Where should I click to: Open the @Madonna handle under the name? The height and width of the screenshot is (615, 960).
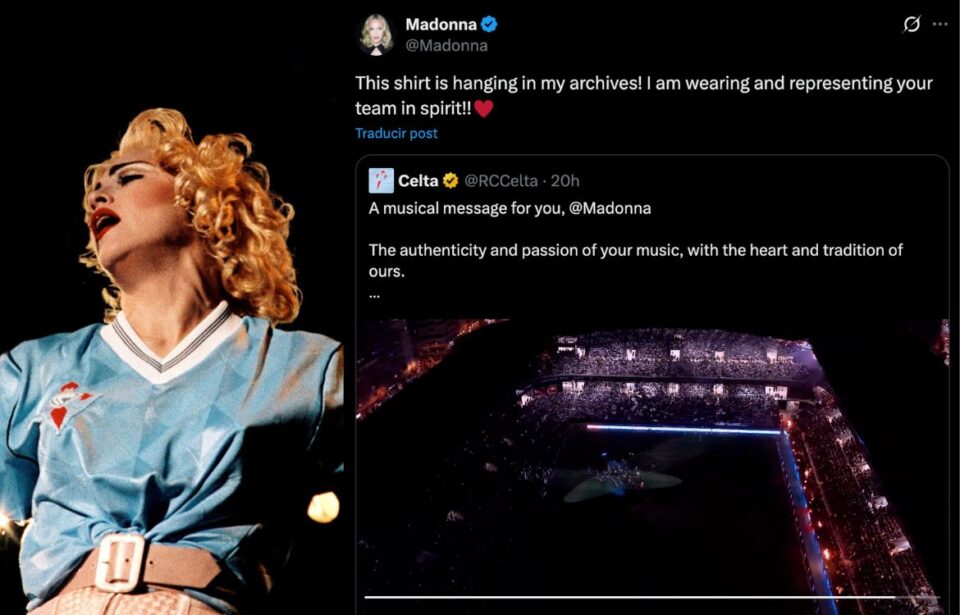[445, 45]
